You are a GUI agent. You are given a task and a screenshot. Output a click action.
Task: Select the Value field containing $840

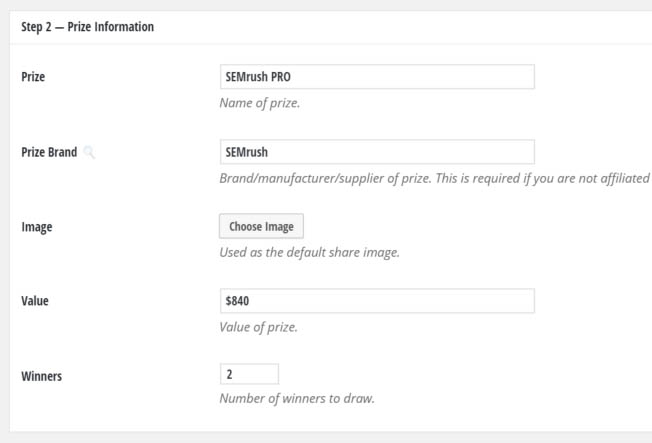376,301
